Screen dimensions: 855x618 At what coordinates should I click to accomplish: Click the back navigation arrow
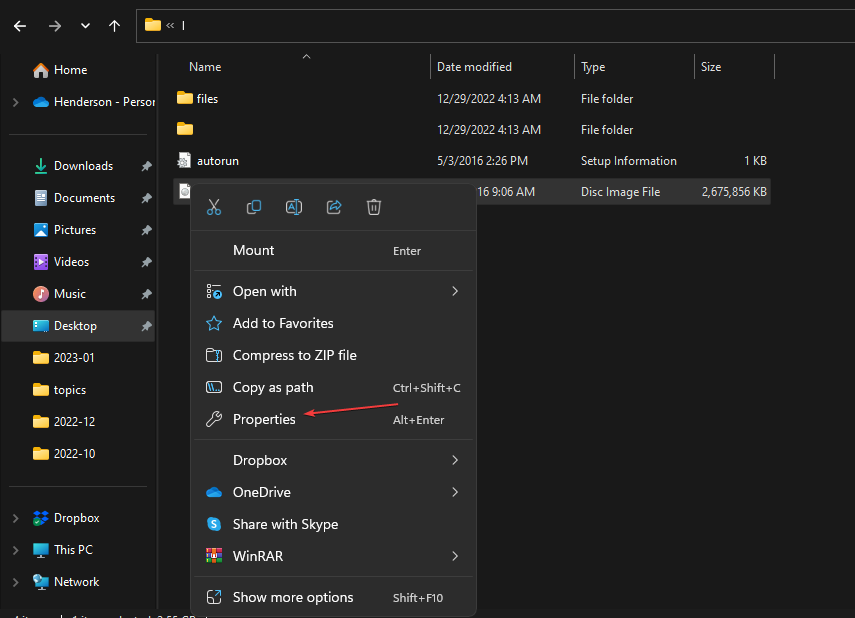[20, 26]
